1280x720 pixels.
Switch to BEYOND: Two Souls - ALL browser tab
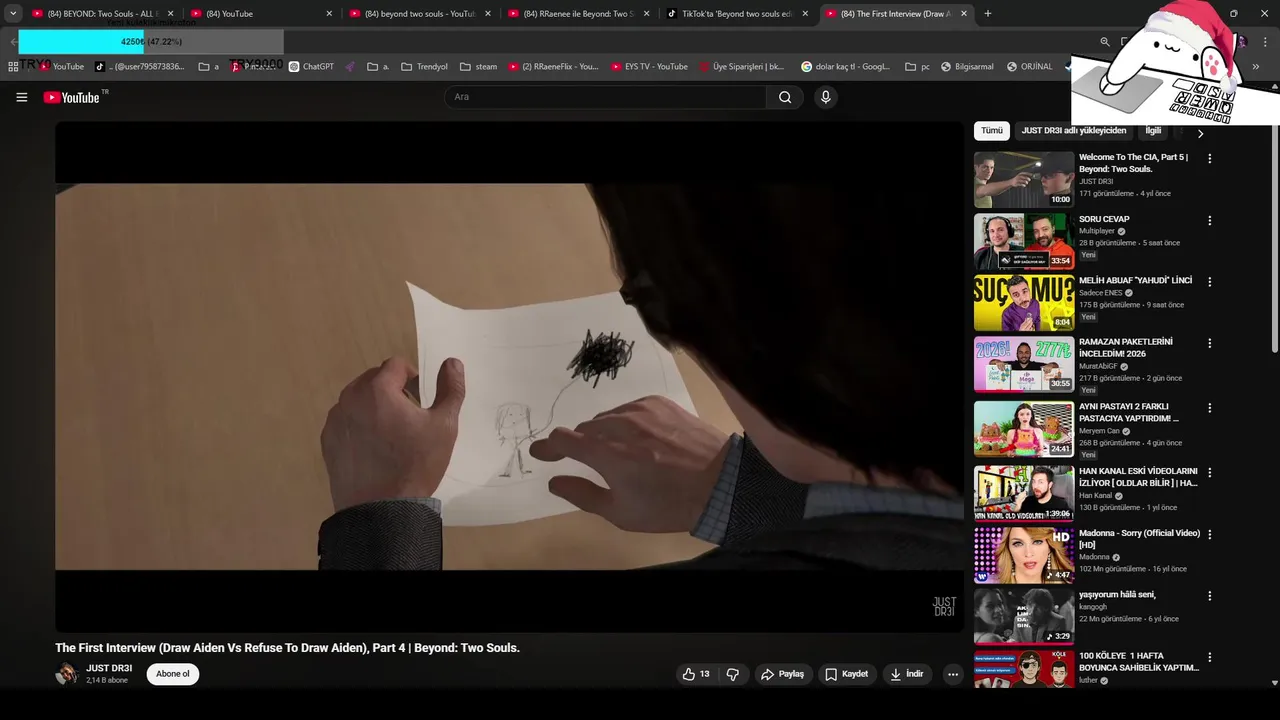103,14
